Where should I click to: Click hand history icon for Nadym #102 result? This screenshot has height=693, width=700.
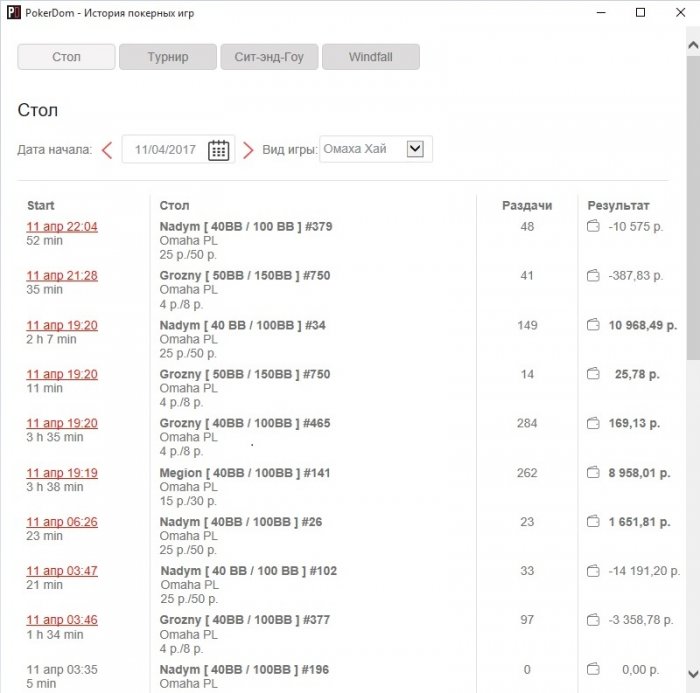(593, 571)
